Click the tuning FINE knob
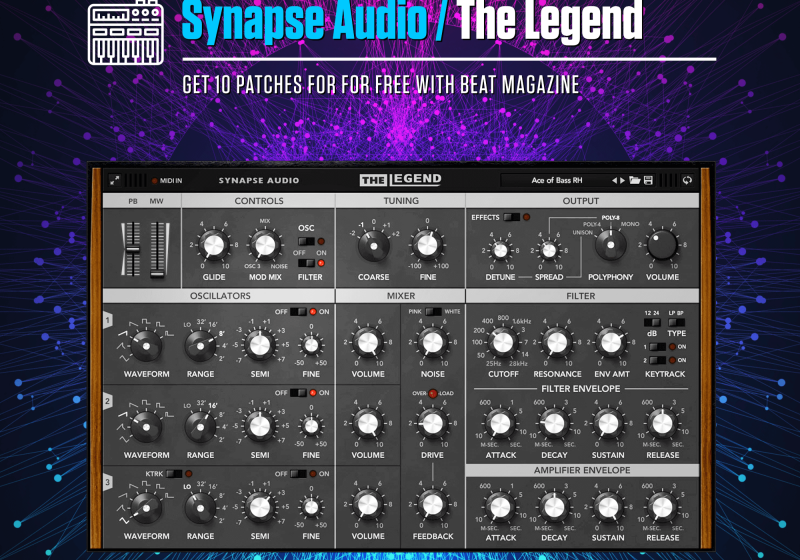The width and height of the screenshot is (800, 560). [428, 245]
